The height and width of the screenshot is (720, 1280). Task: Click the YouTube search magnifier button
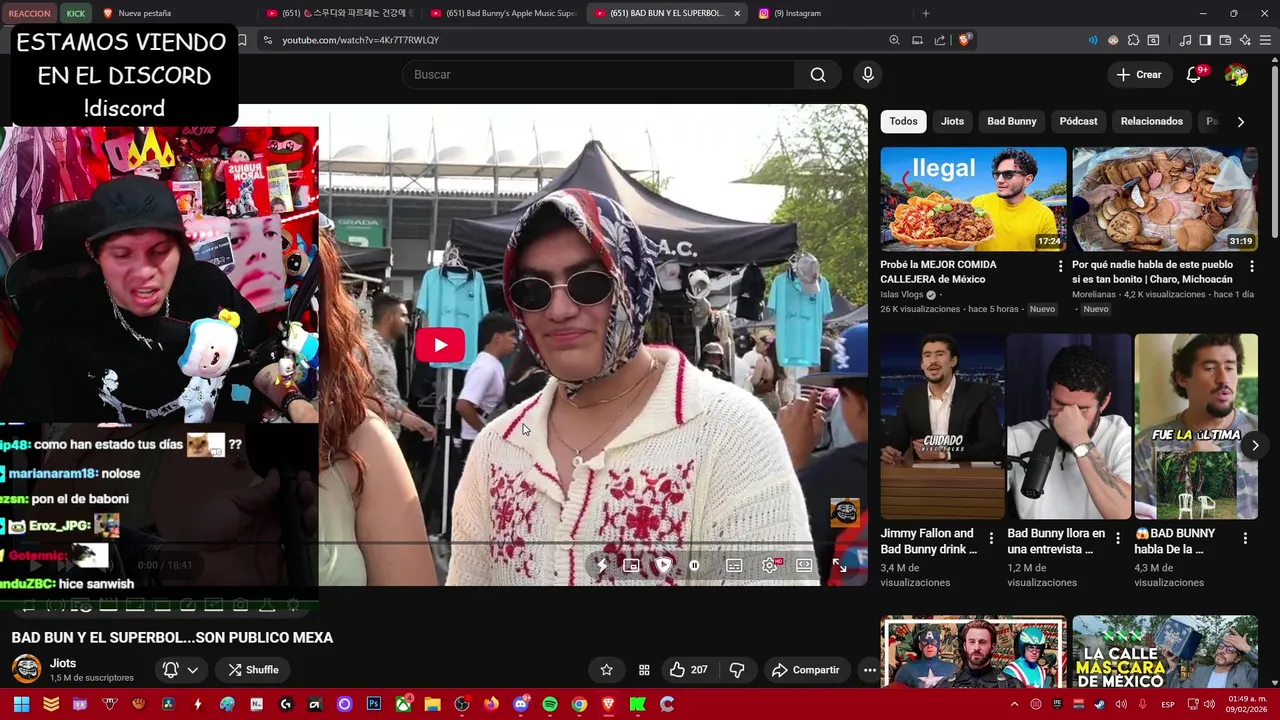click(x=818, y=75)
